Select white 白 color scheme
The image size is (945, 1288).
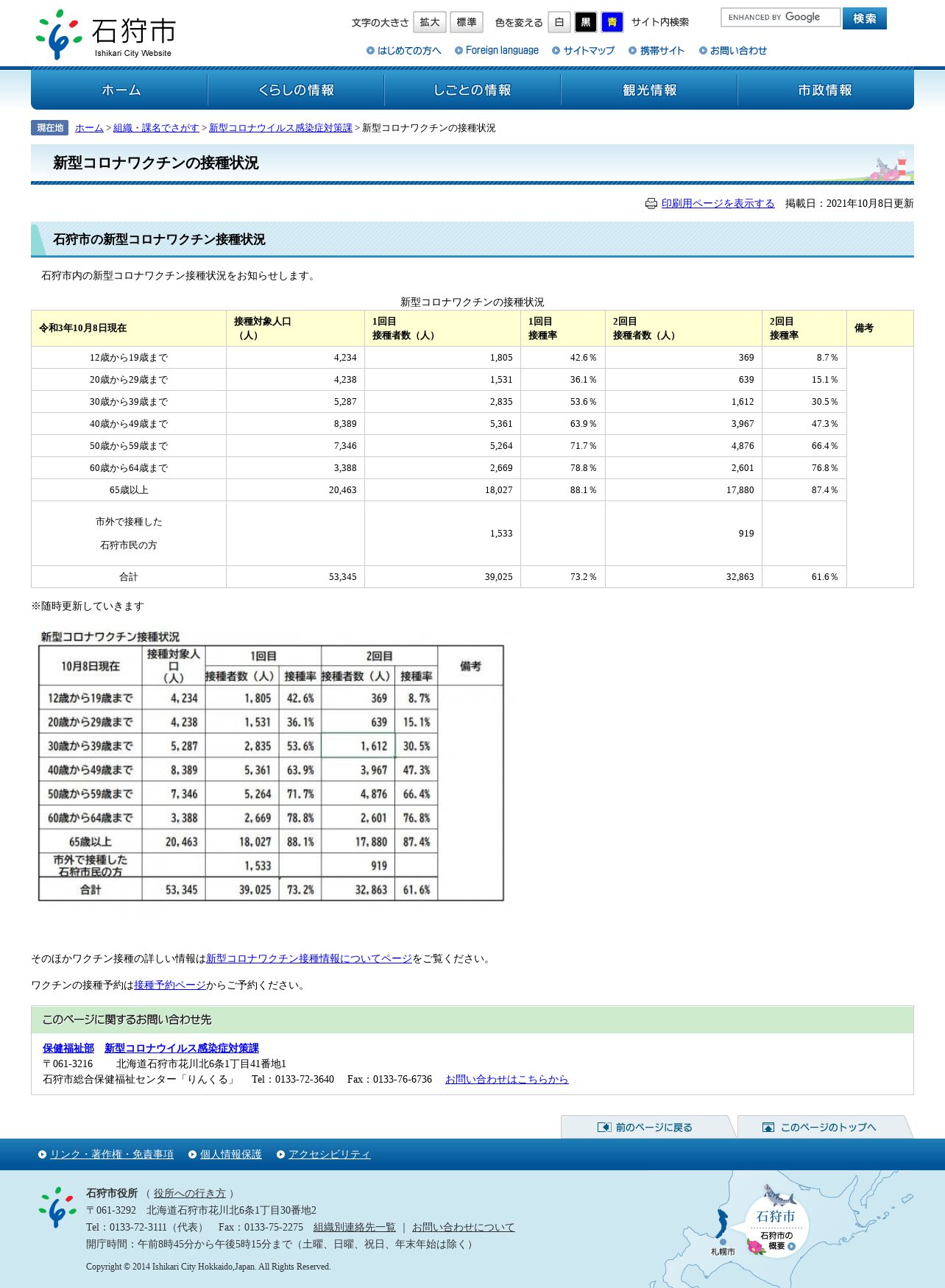[x=559, y=22]
